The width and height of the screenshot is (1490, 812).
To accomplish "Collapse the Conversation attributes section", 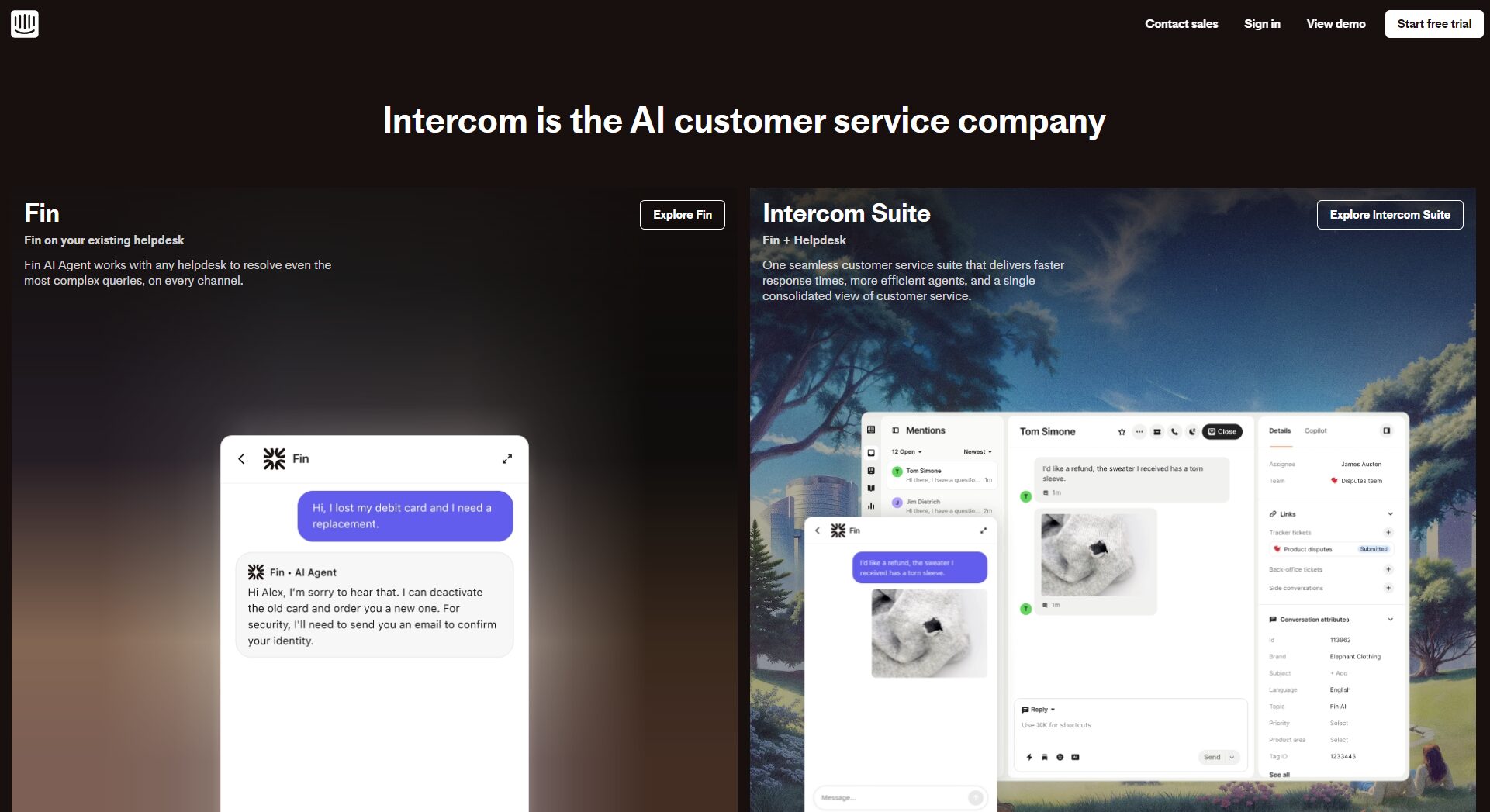I will point(1390,620).
